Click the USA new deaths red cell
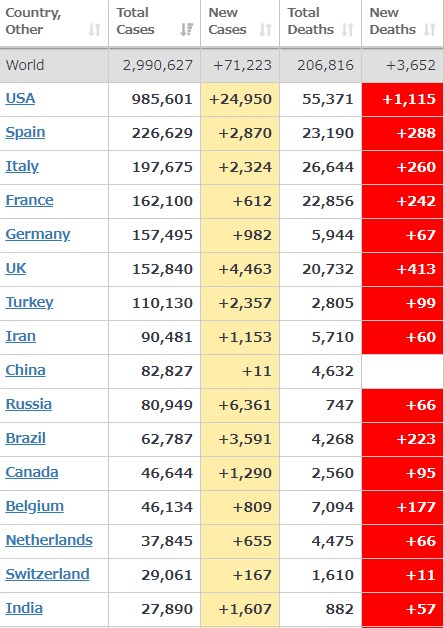Image resolution: width=444 pixels, height=628 pixels. (402, 99)
